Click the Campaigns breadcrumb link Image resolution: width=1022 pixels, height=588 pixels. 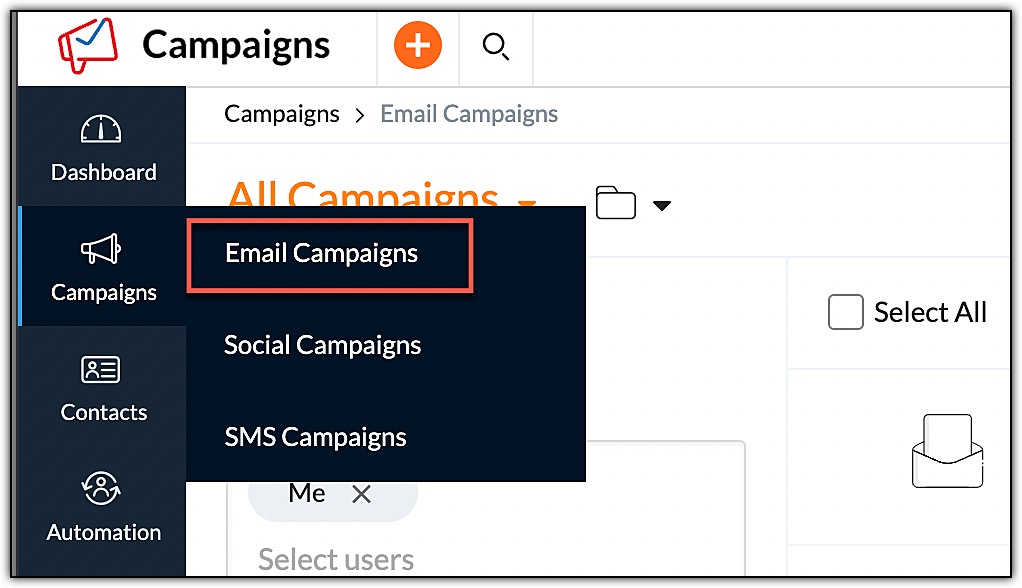282,114
